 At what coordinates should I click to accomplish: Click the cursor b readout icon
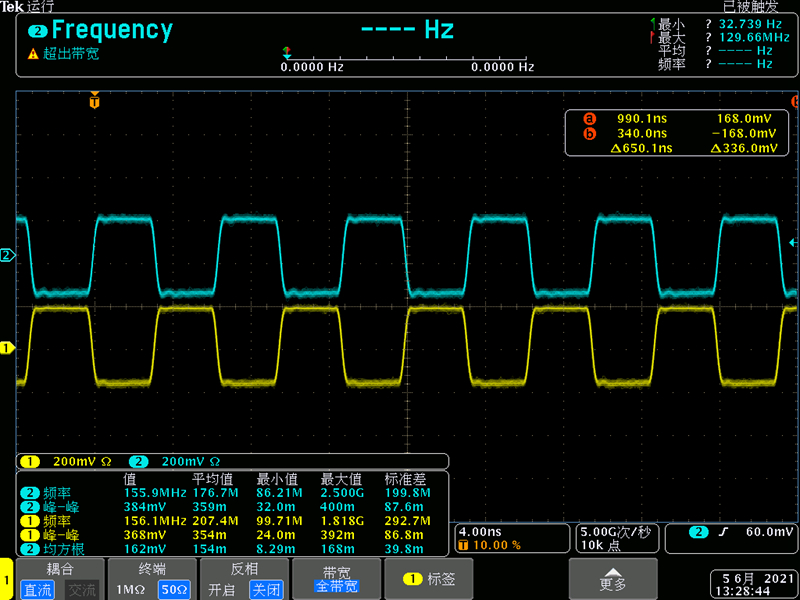tap(589, 133)
